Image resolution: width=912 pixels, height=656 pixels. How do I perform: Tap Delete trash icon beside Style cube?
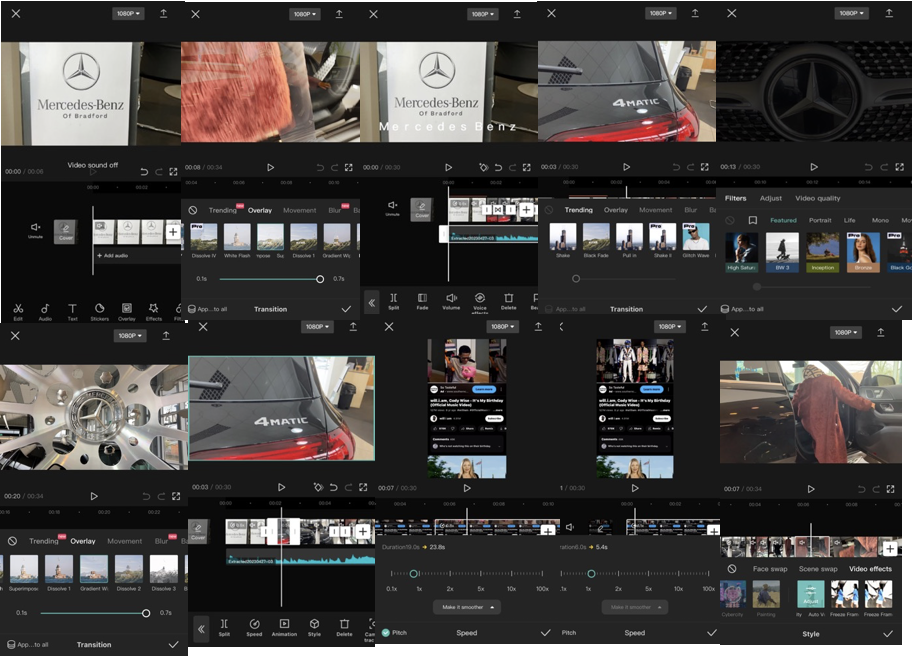344,628
